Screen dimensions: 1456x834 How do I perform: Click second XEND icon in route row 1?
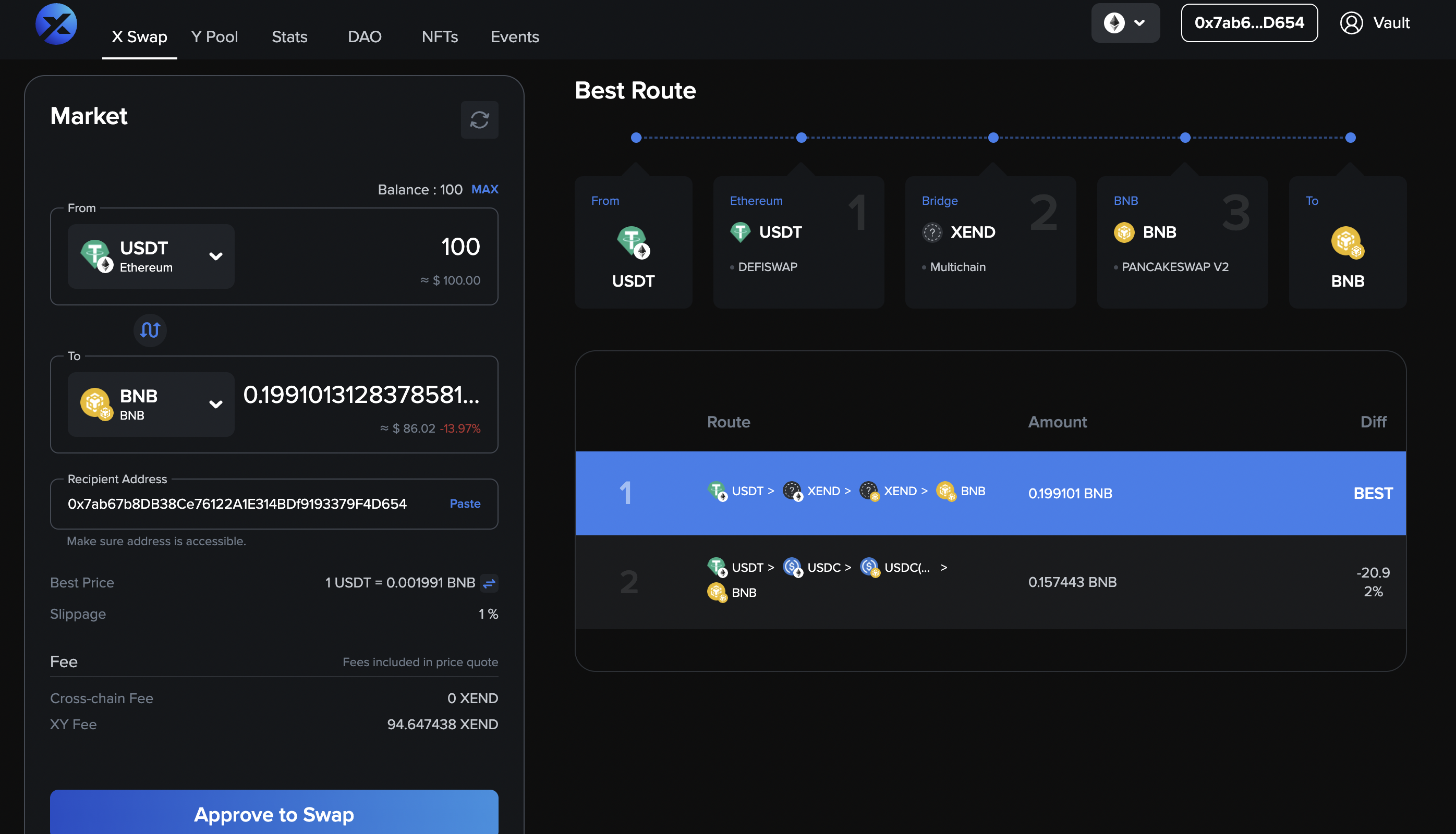coord(869,491)
